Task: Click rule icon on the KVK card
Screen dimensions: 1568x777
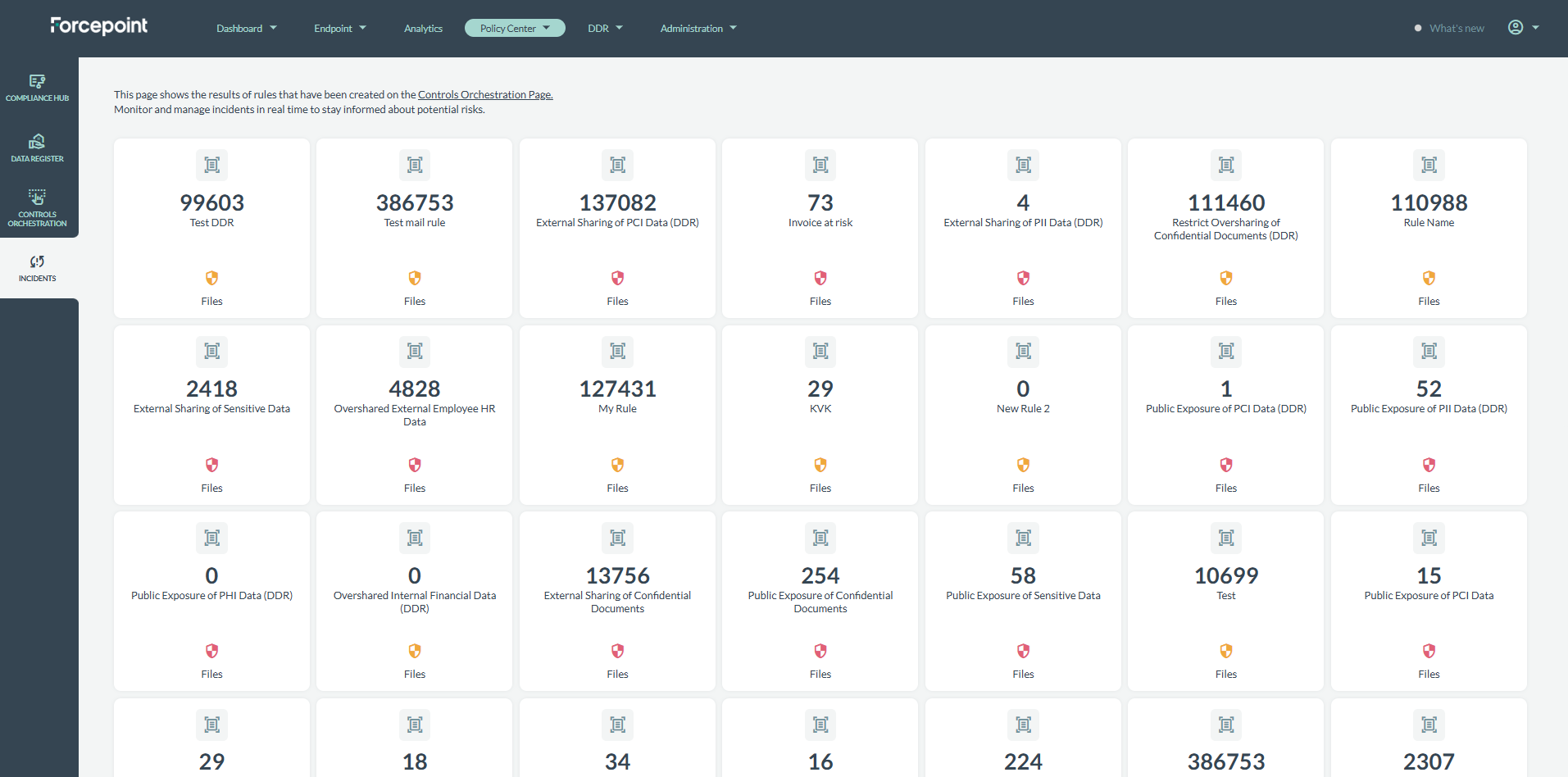Action: click(820, 352)
